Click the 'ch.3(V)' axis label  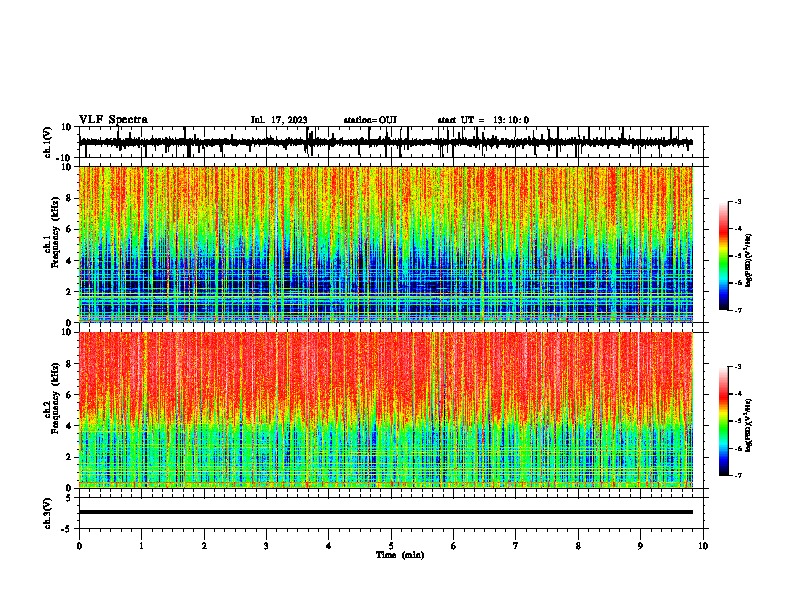[x=48, y=513]
